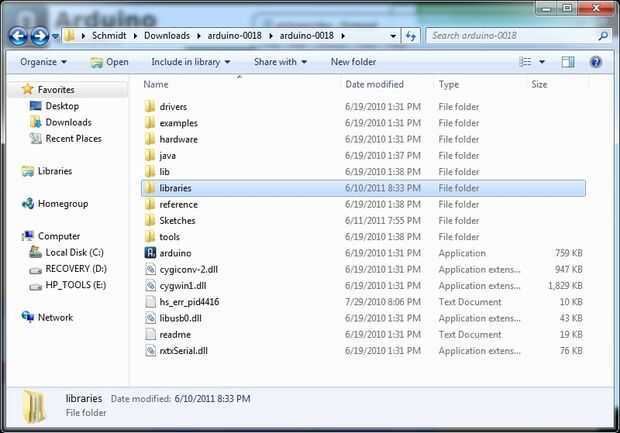Select the tools folder icon

pos(150,236)
